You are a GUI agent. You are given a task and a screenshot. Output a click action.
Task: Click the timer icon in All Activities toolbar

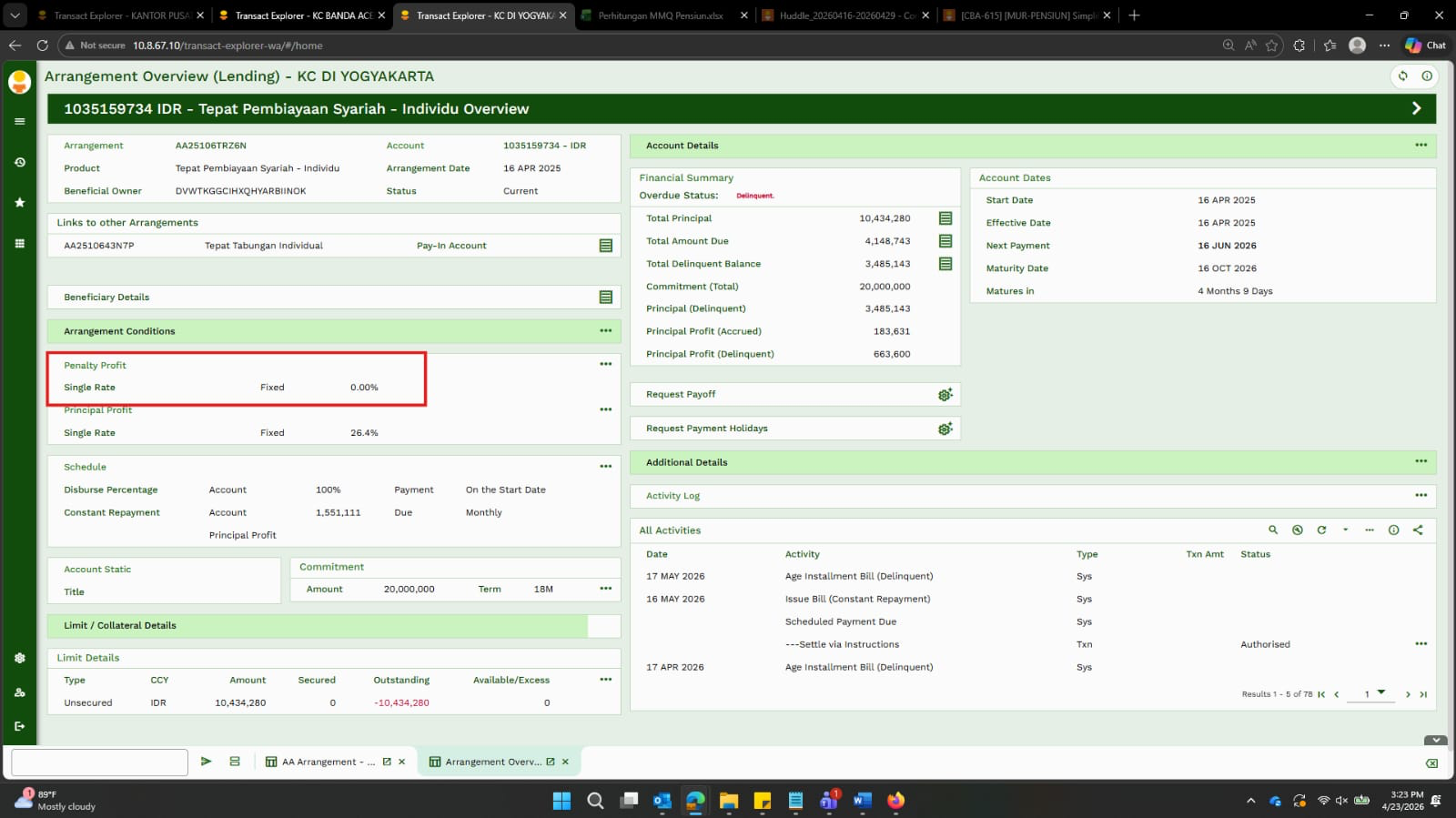pos(1298,530)
